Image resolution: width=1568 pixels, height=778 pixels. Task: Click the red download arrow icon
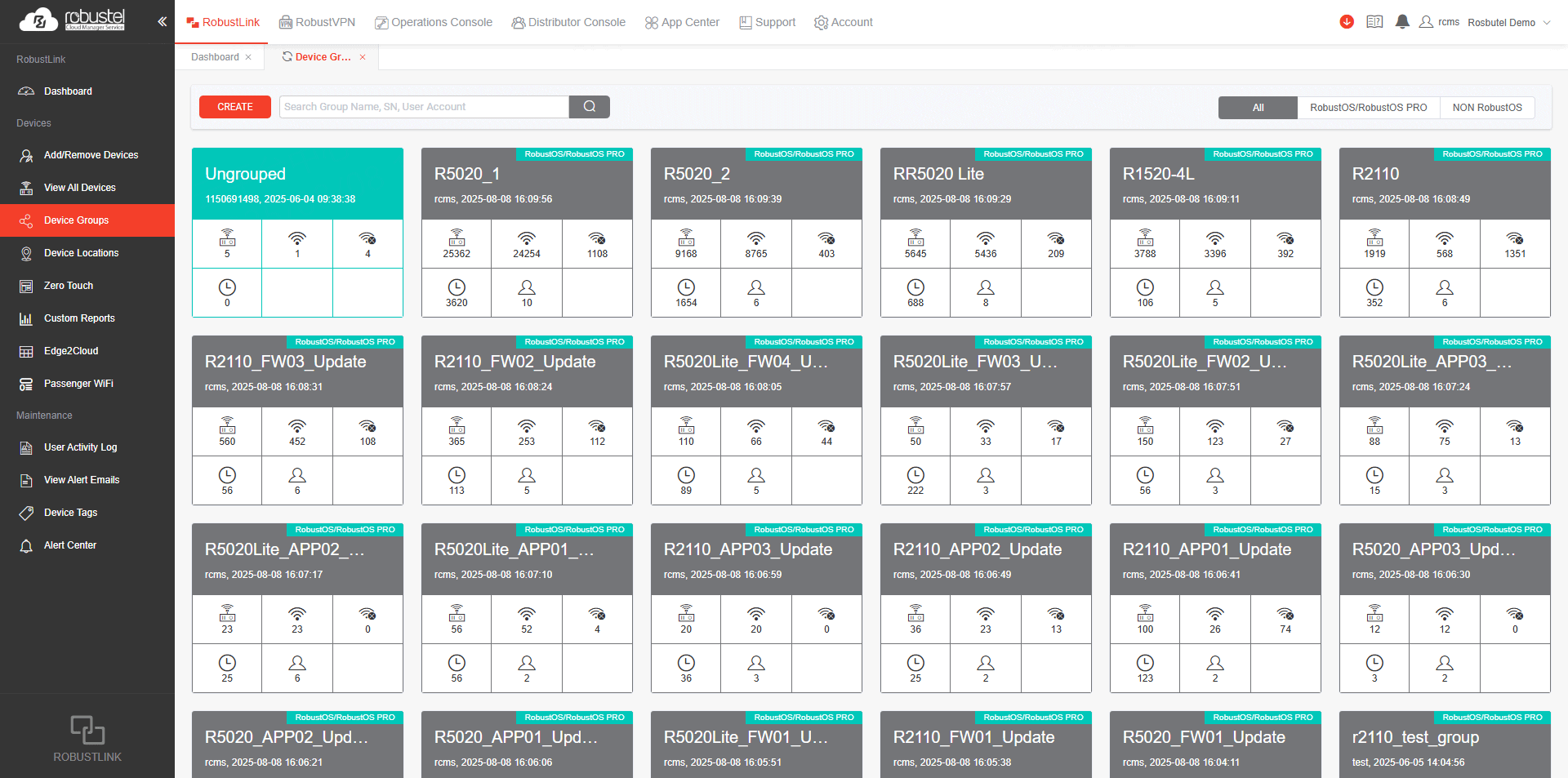pyautogui.click(x=1347, y=22)
